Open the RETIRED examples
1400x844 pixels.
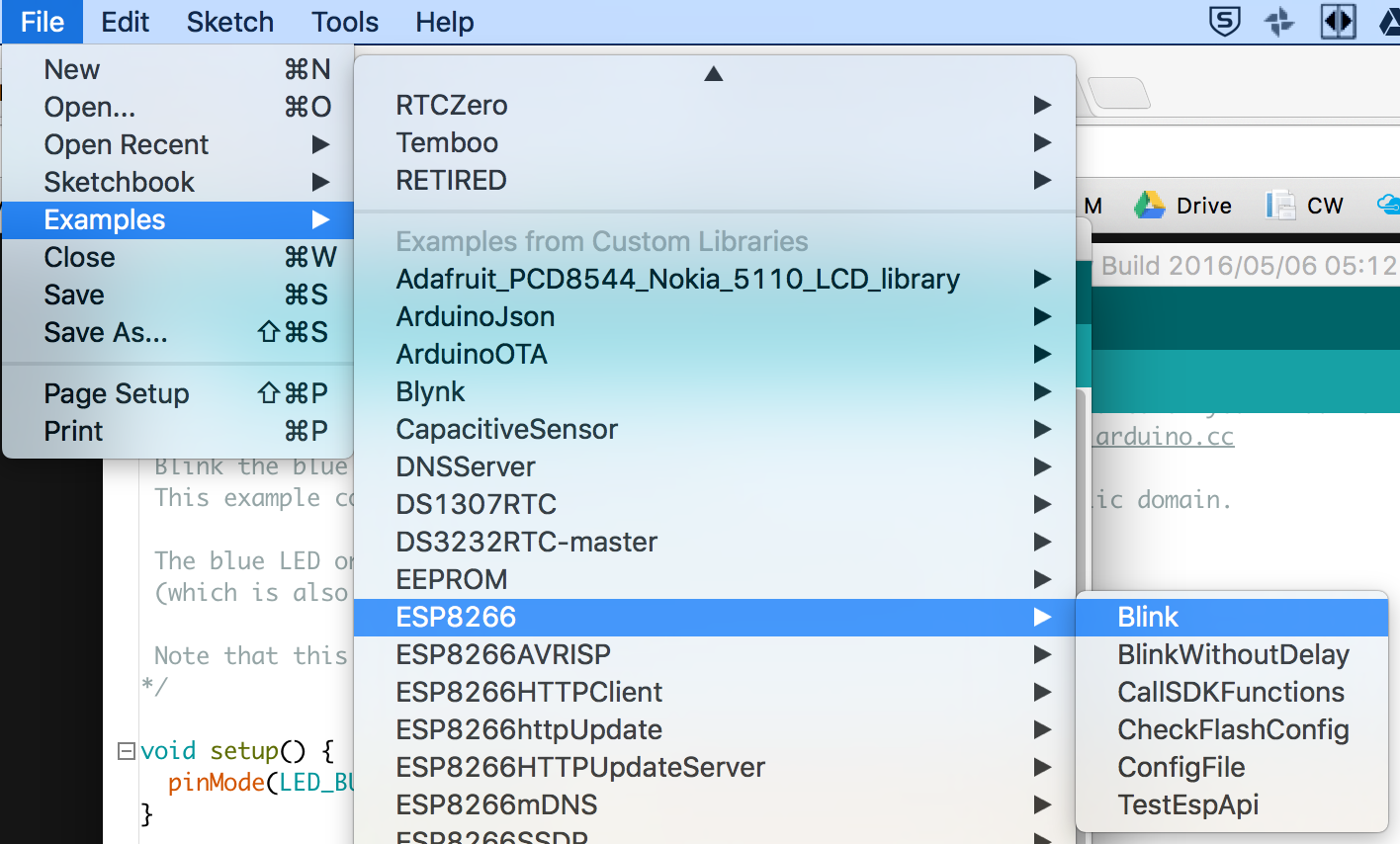(715, 180)
